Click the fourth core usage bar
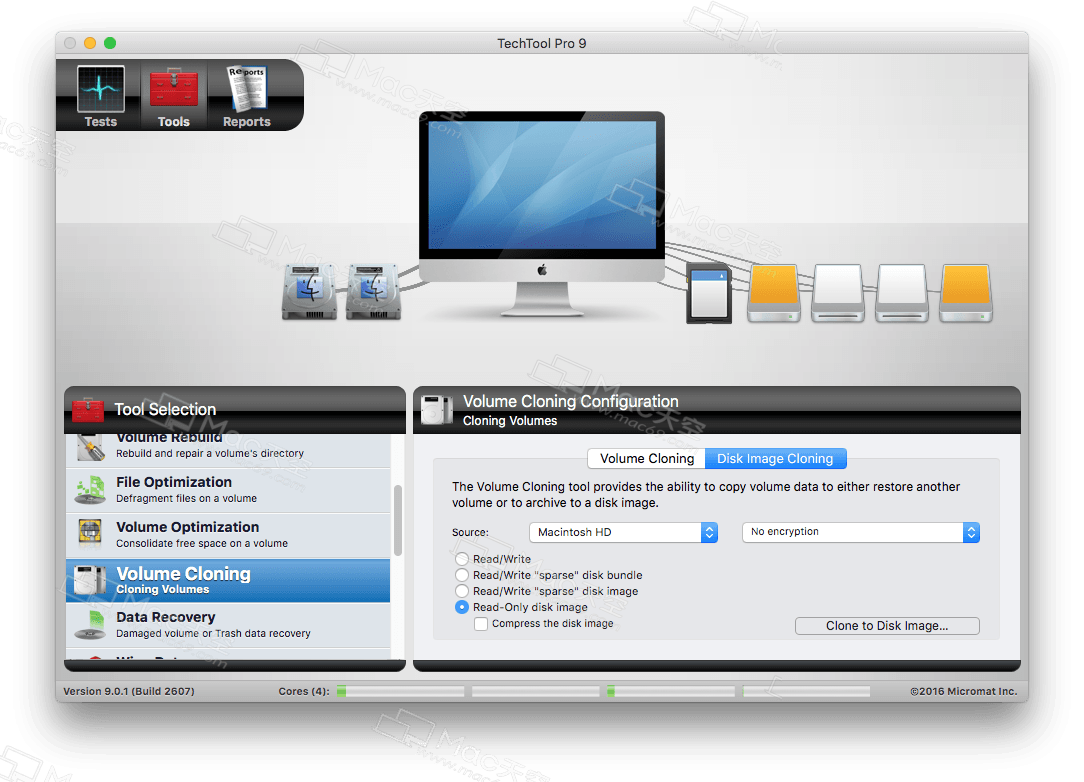Viewport: 1084px width, 782px height. [x=806, y=691]
